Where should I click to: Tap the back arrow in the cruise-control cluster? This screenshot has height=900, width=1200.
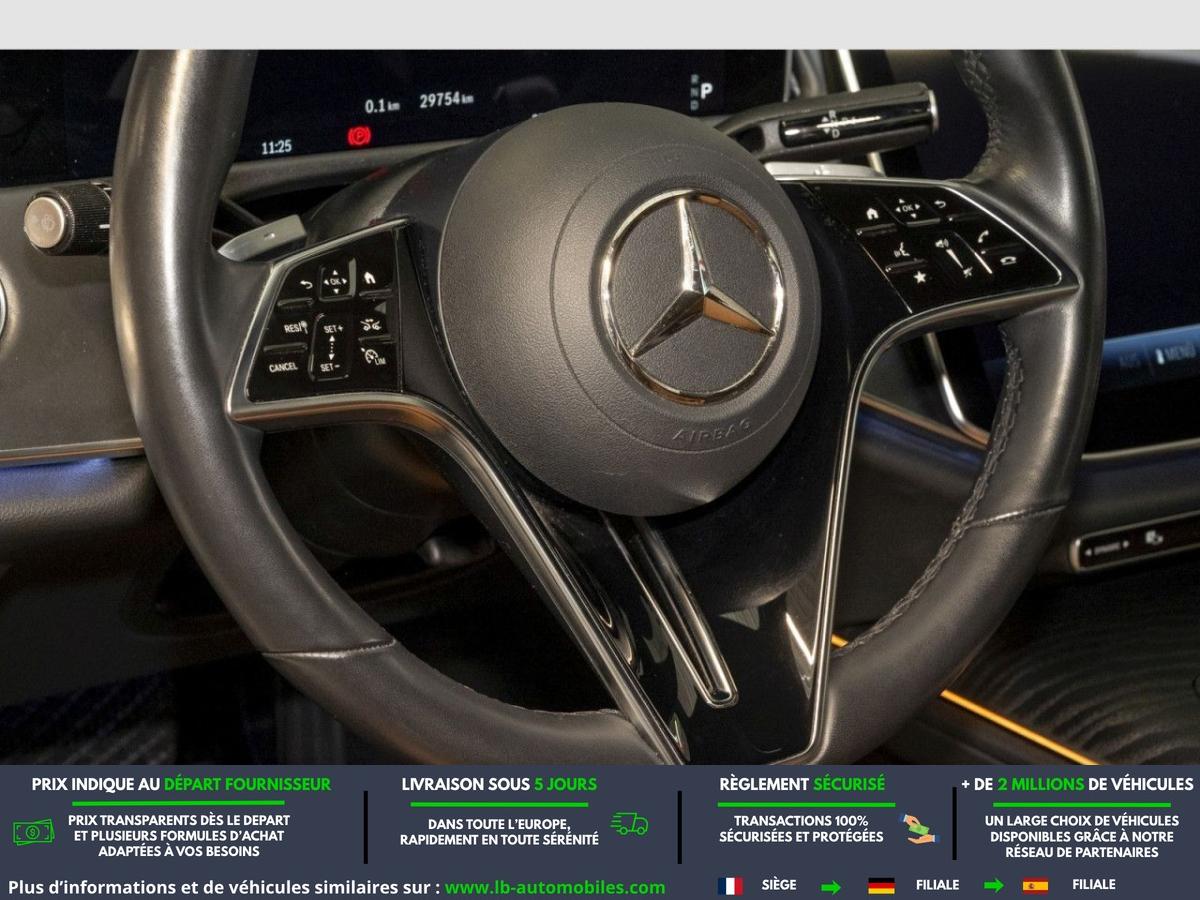tap(306, 286)
